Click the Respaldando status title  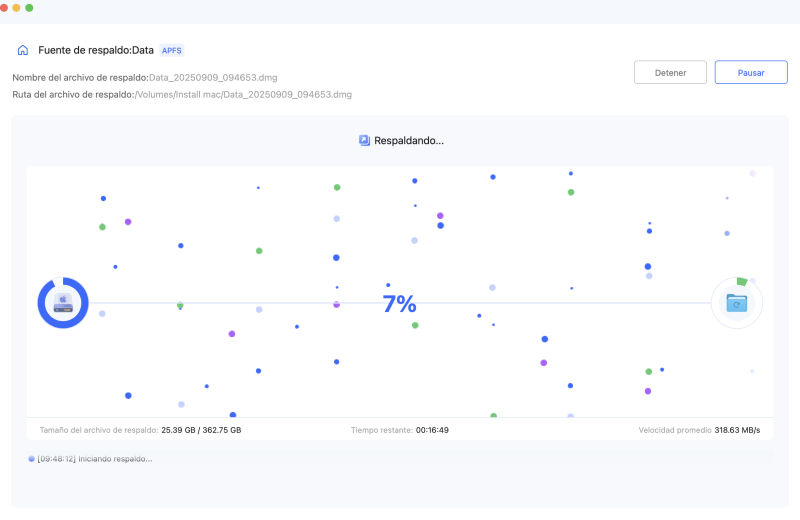[x=409, y=141]
